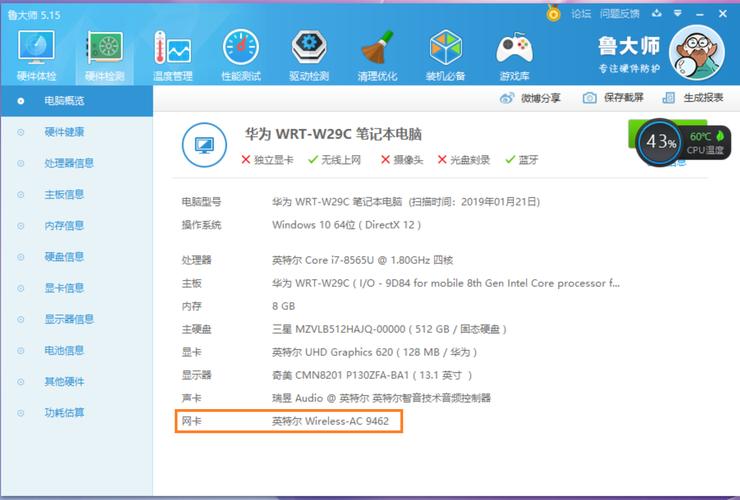Launch 性能测试 performance test icon
Screen dimensions: 740x500
[241, 55]
